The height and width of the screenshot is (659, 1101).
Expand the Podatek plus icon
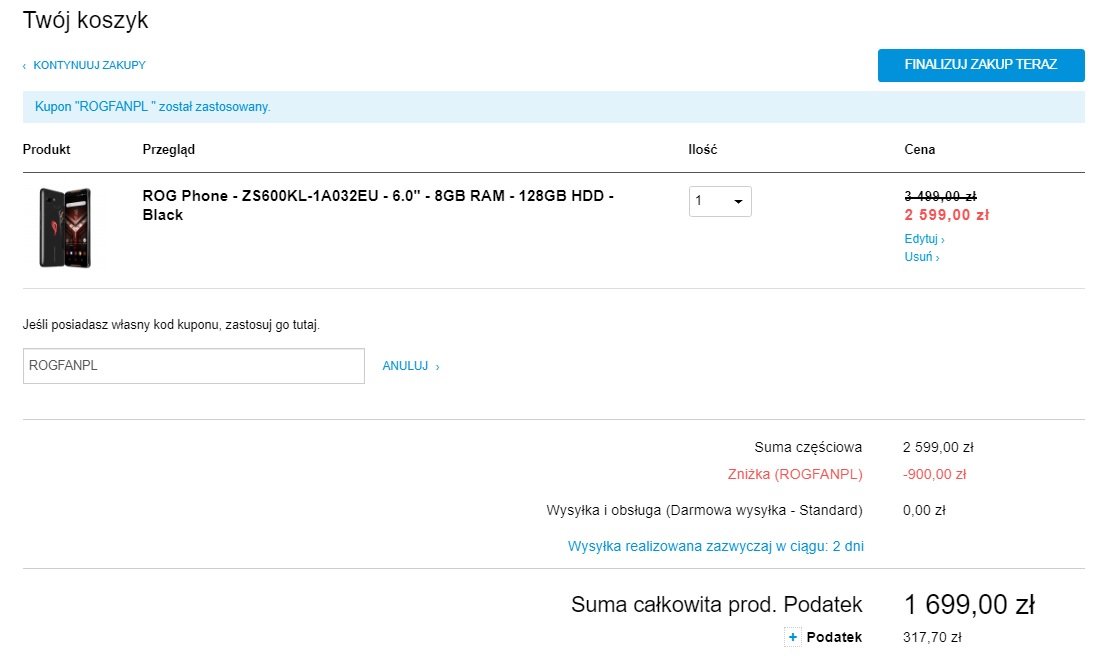point(792,637)
